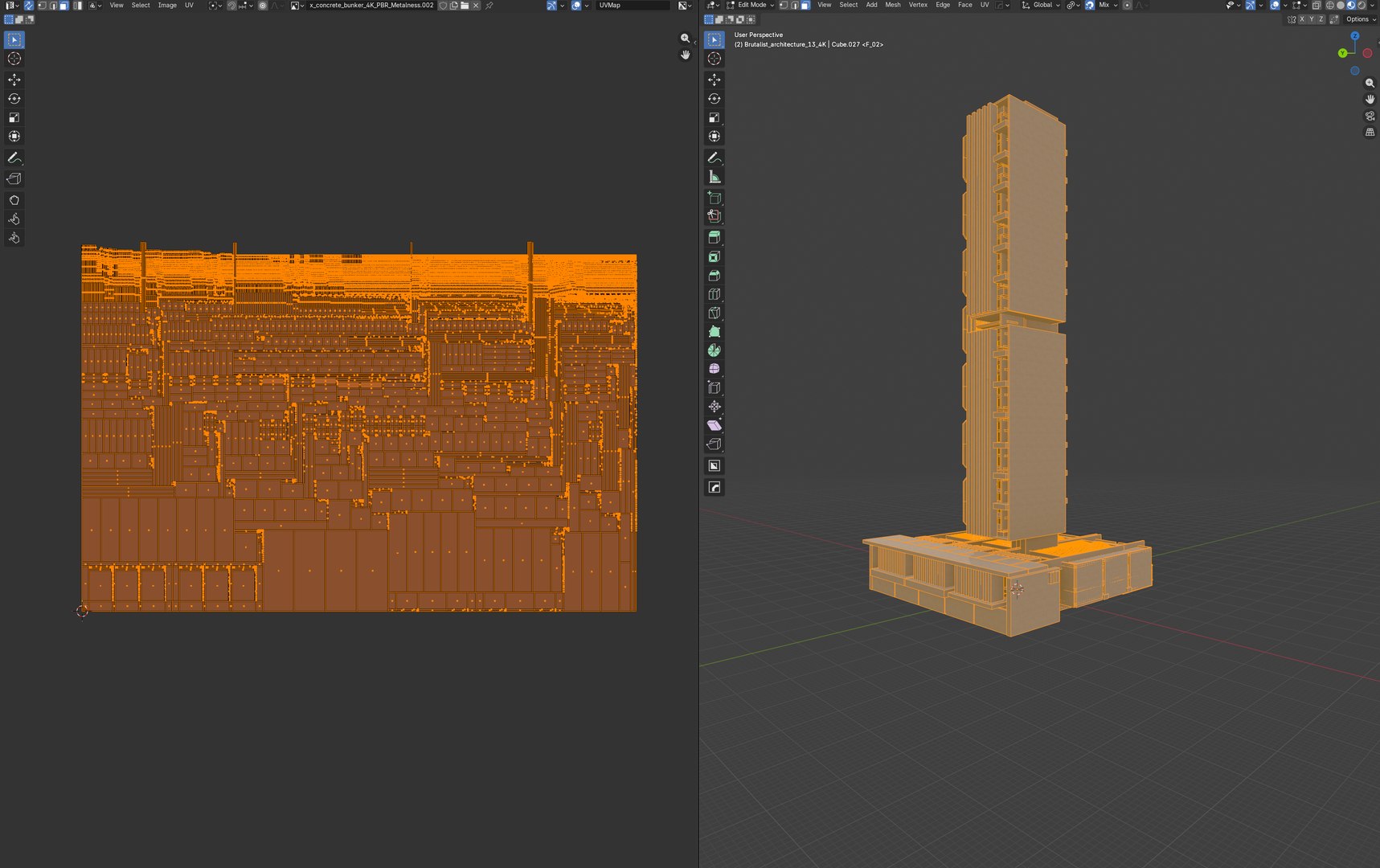Select the Move tool in 3D viewport
1380x868 pixels.
[x=714, y=80]
